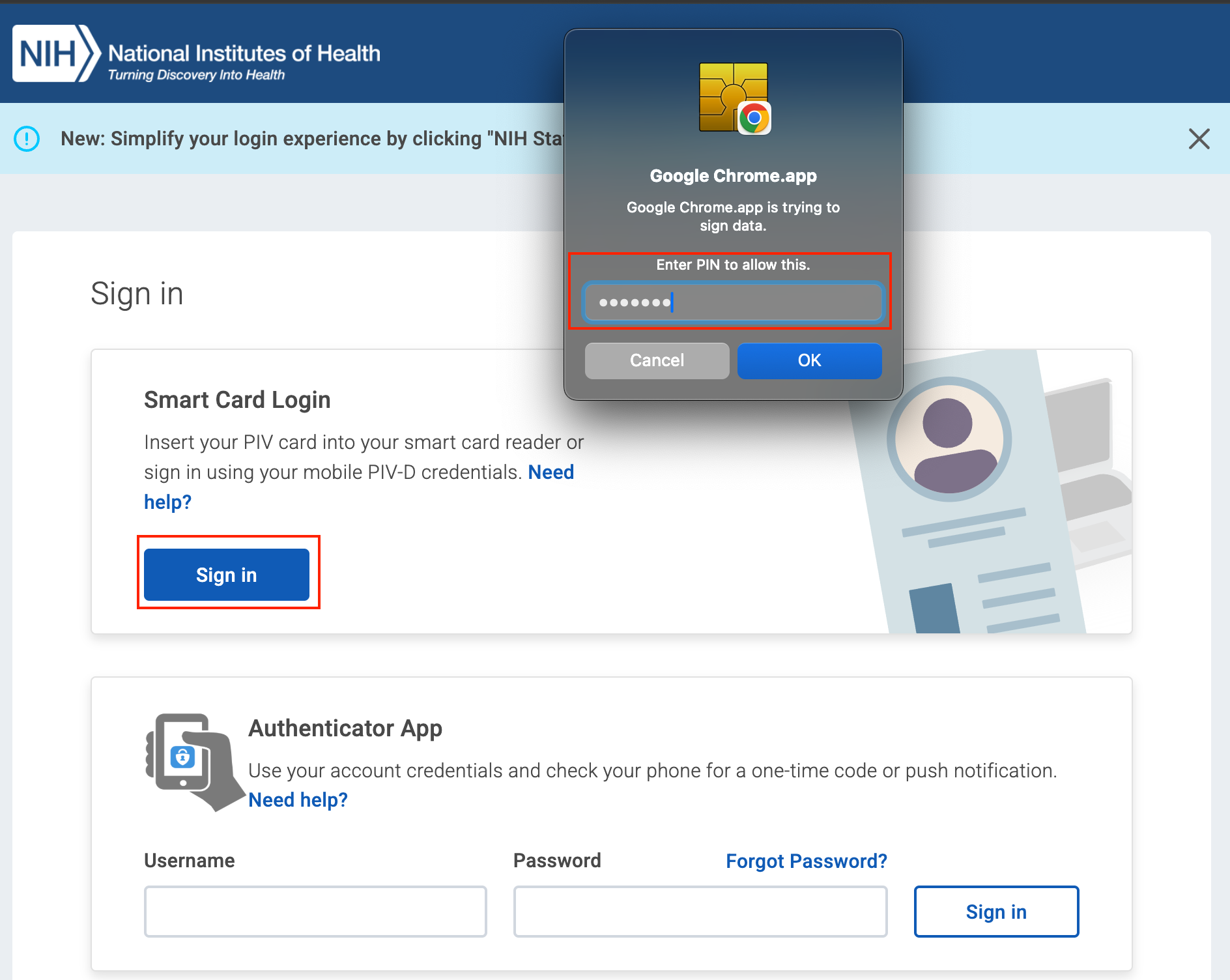Click the Chrome badge on chip icon
Screen dimensions: 1230x980
pyautogui.click(x=754, y=119)
